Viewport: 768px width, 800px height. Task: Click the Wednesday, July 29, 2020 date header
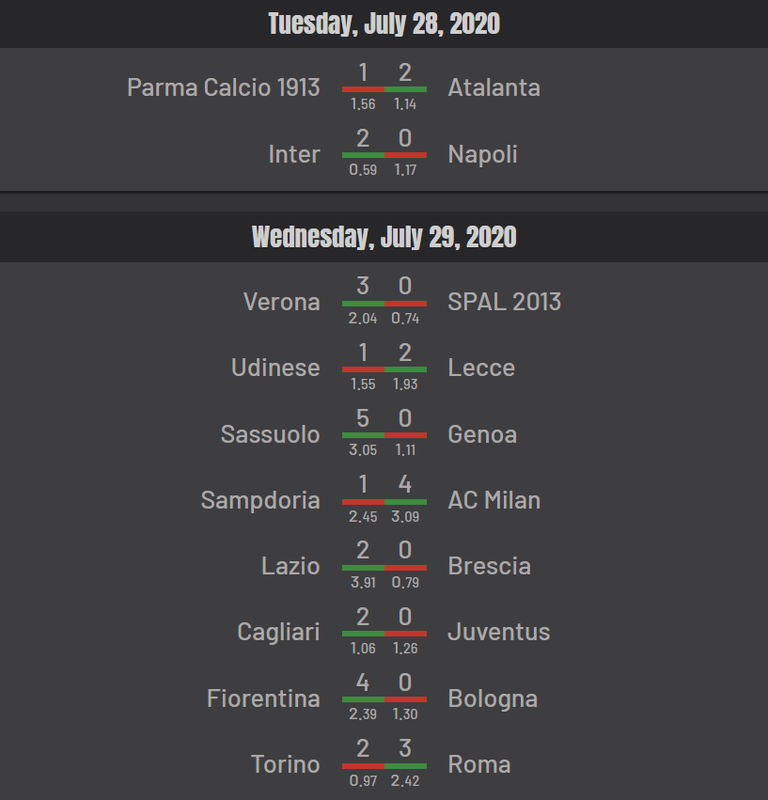(384, 237)
